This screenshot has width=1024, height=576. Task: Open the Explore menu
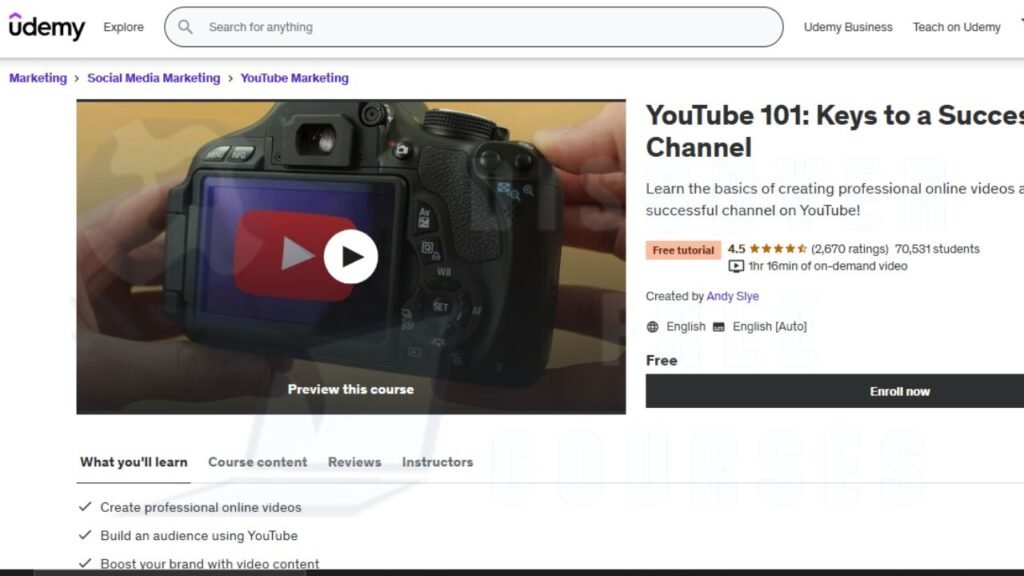point(123,27)
